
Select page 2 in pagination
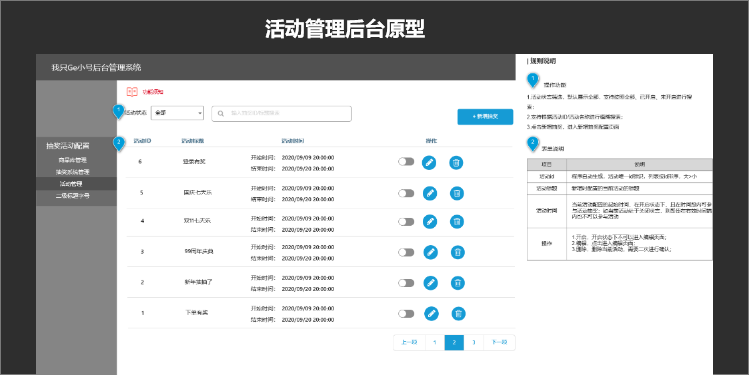click(454, 343)
